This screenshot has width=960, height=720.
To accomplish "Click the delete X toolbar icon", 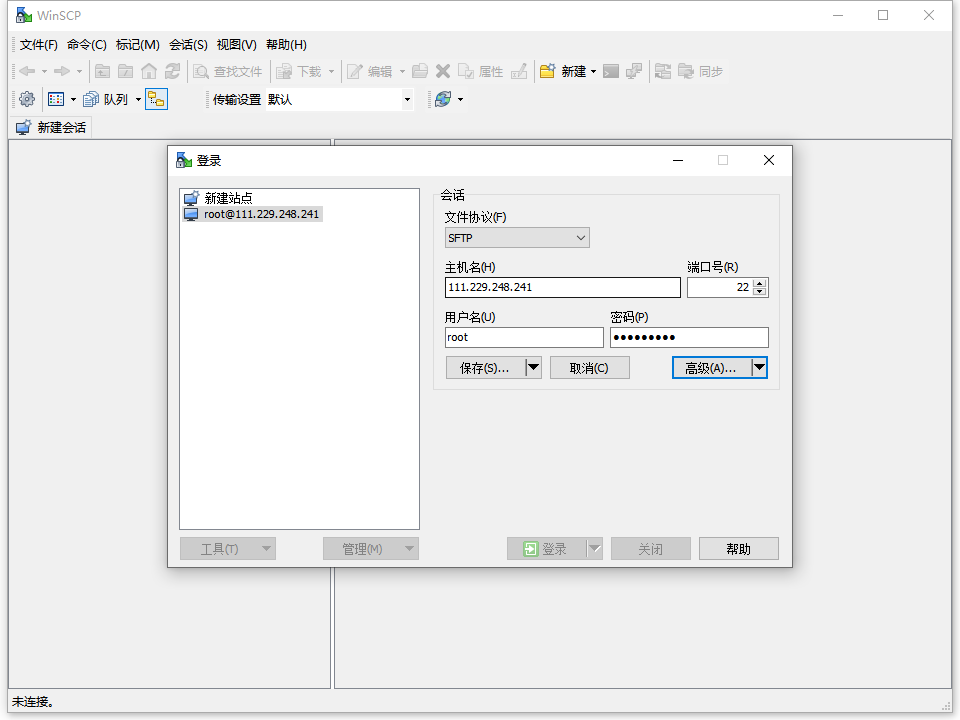I will 443,72.
